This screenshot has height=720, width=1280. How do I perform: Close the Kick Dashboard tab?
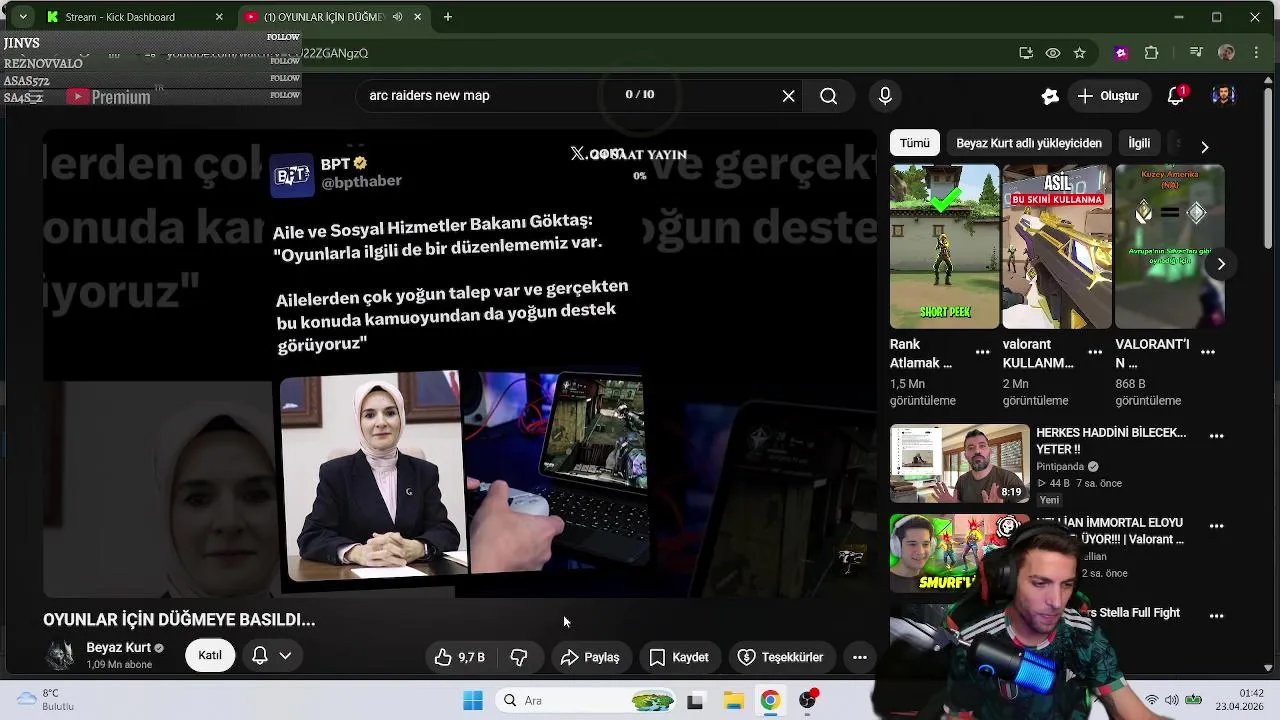(x=219, y=17)
